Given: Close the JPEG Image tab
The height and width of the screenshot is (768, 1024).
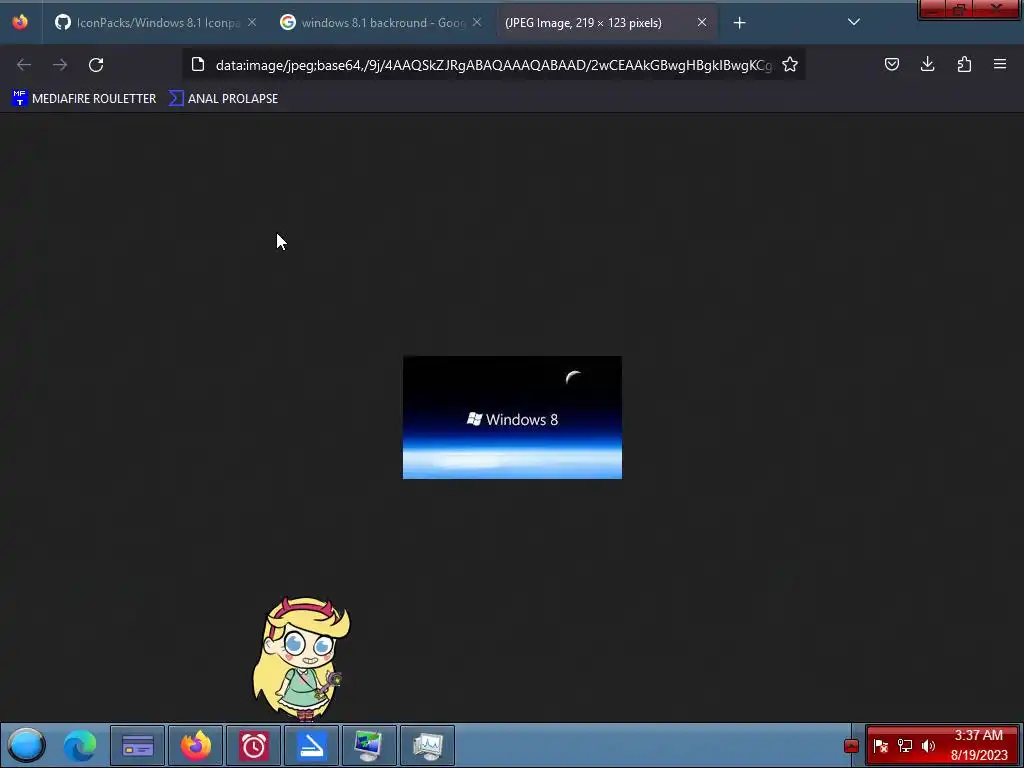Looking at the screenshot, I should tap(701, 22).
